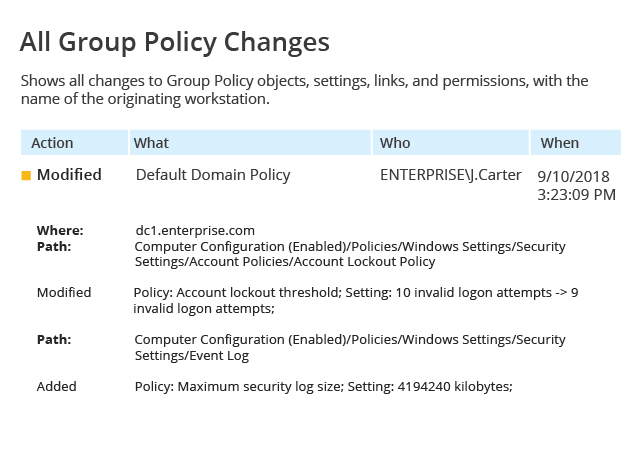Select the Event Log path text

pos(350,347)
